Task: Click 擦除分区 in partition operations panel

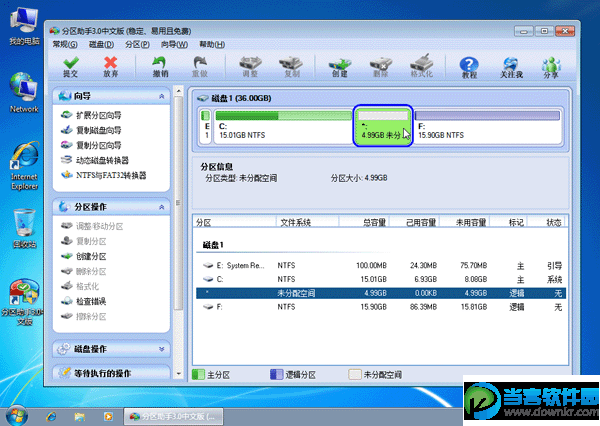Action: click(x=83, y=317)
